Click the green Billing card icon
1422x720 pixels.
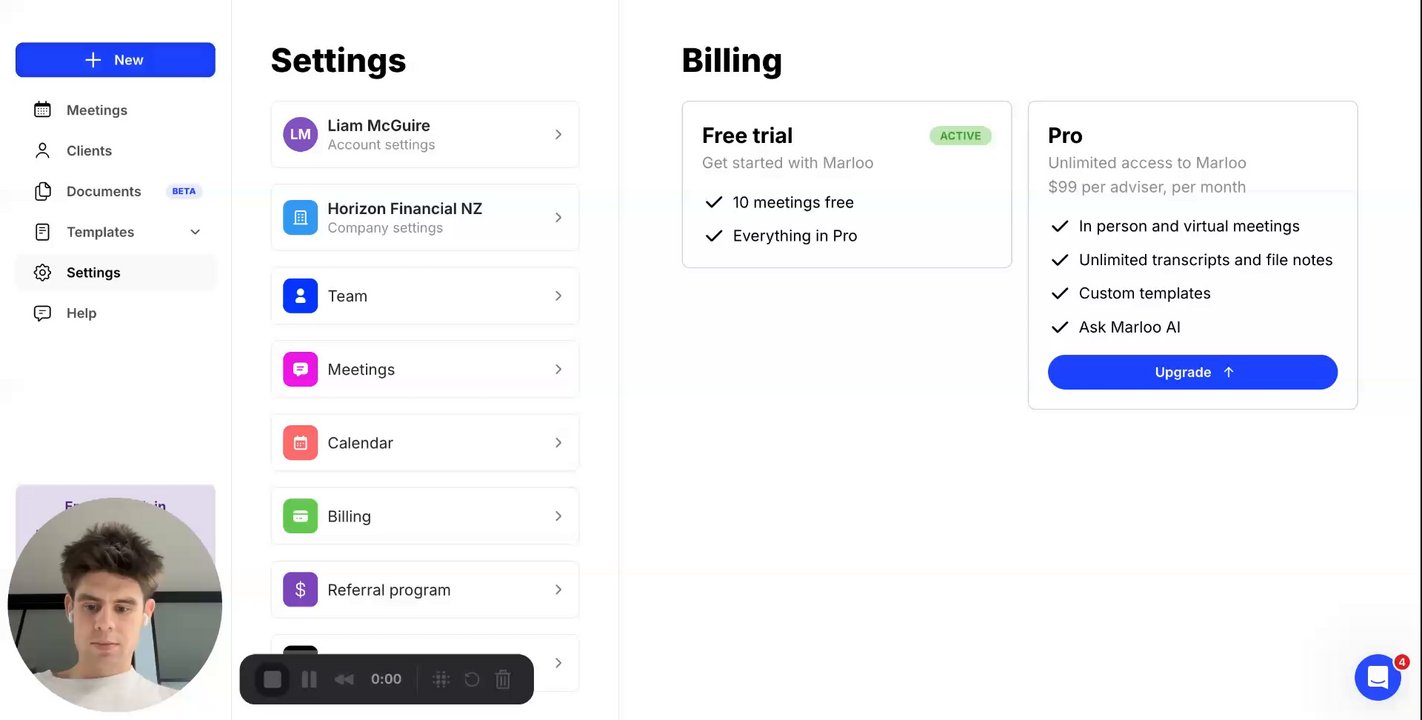300,516
